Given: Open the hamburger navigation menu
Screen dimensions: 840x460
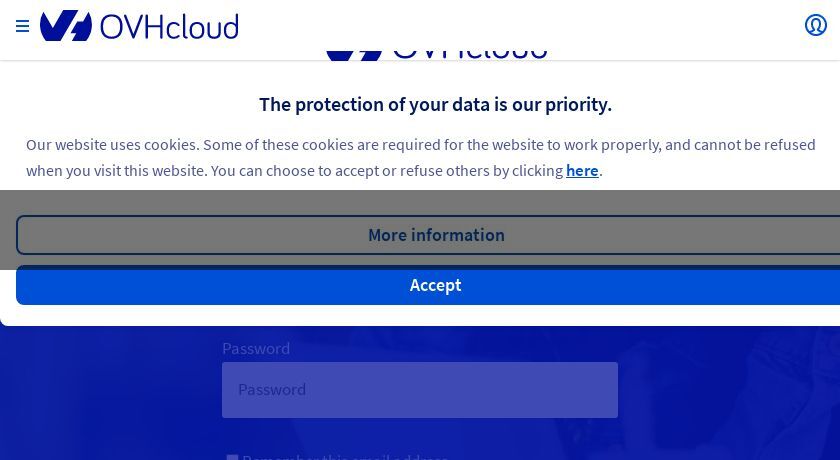Looking at the screenshot, I should (22, 26).
